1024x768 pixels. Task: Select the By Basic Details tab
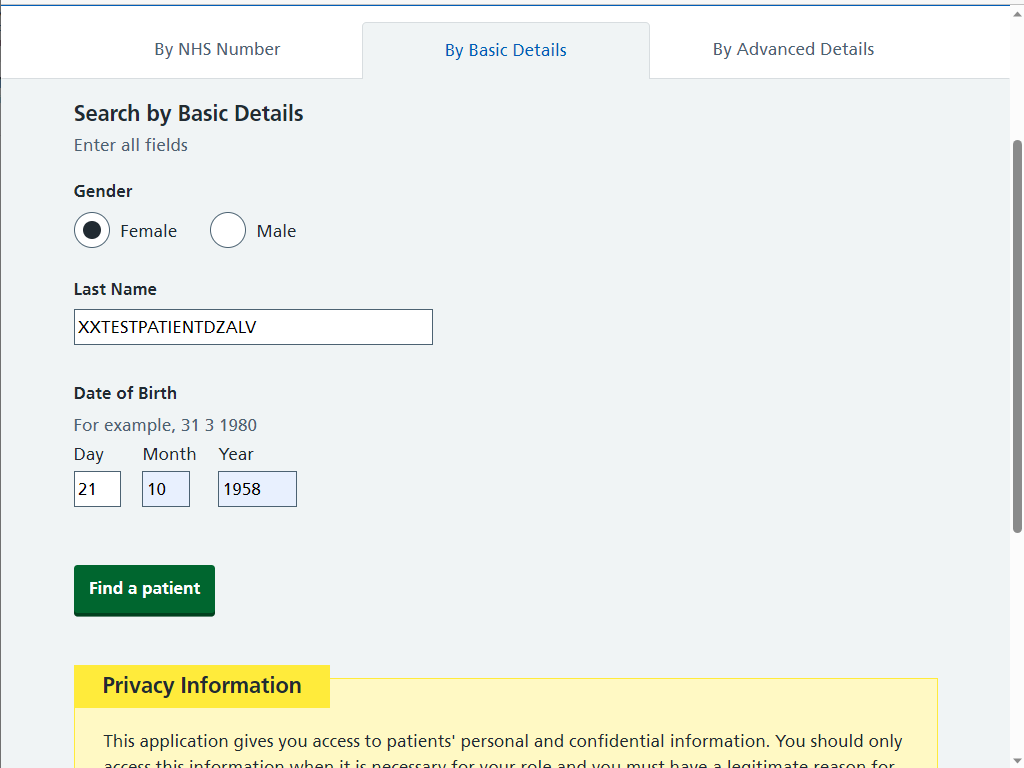[505, 50]
